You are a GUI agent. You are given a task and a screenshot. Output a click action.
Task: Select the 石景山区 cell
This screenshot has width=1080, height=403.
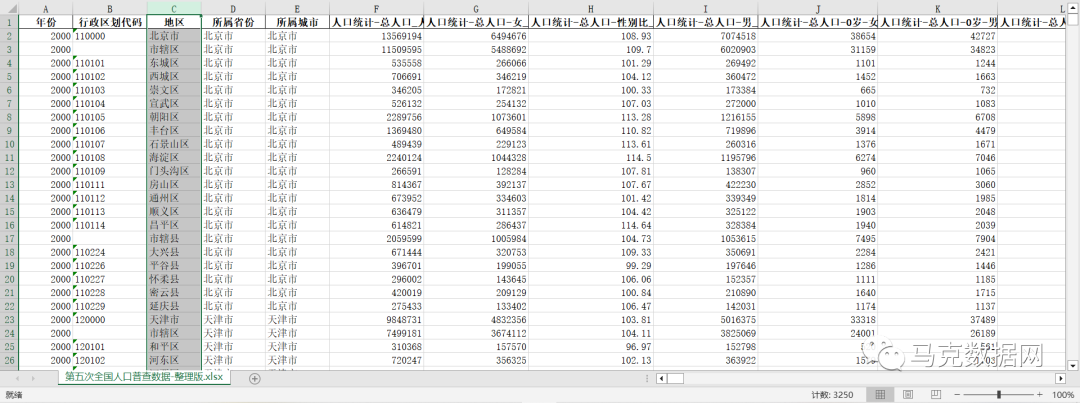(174, 144)
